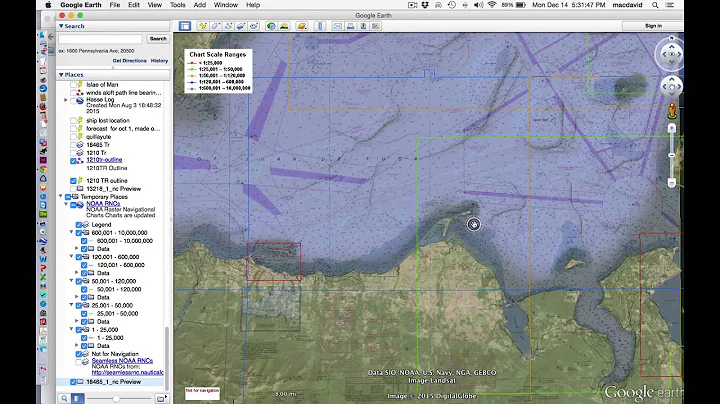Expand Data under 1 - 25,000

click(77, 345)
